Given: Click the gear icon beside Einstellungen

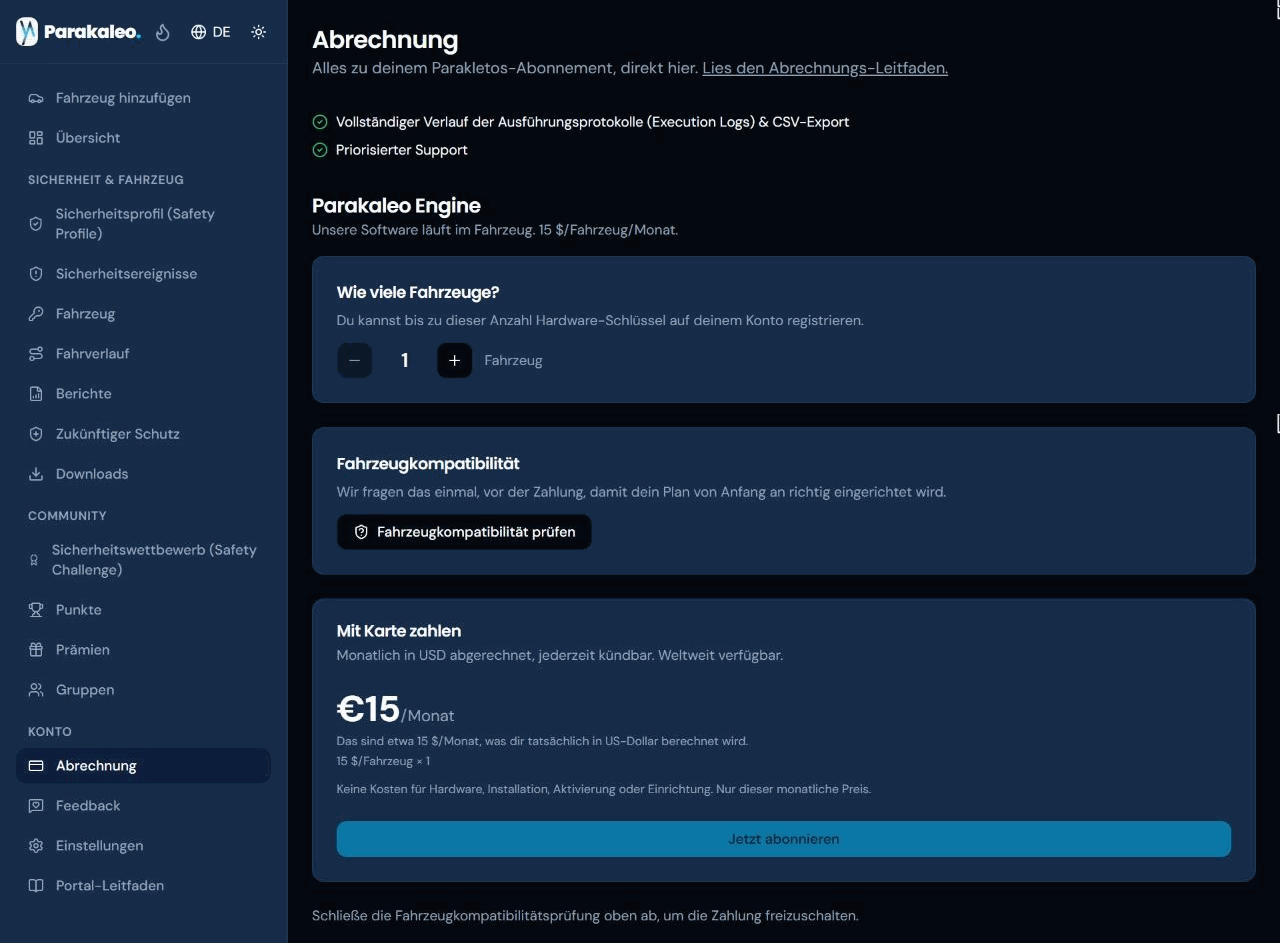Looking at the screenshot, I should tap(36, 846).
